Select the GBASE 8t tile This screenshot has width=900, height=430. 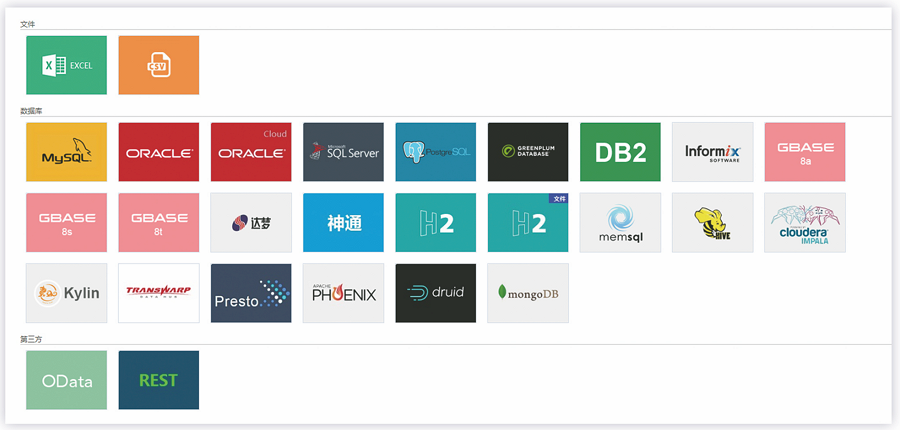[x=159, y=222]
